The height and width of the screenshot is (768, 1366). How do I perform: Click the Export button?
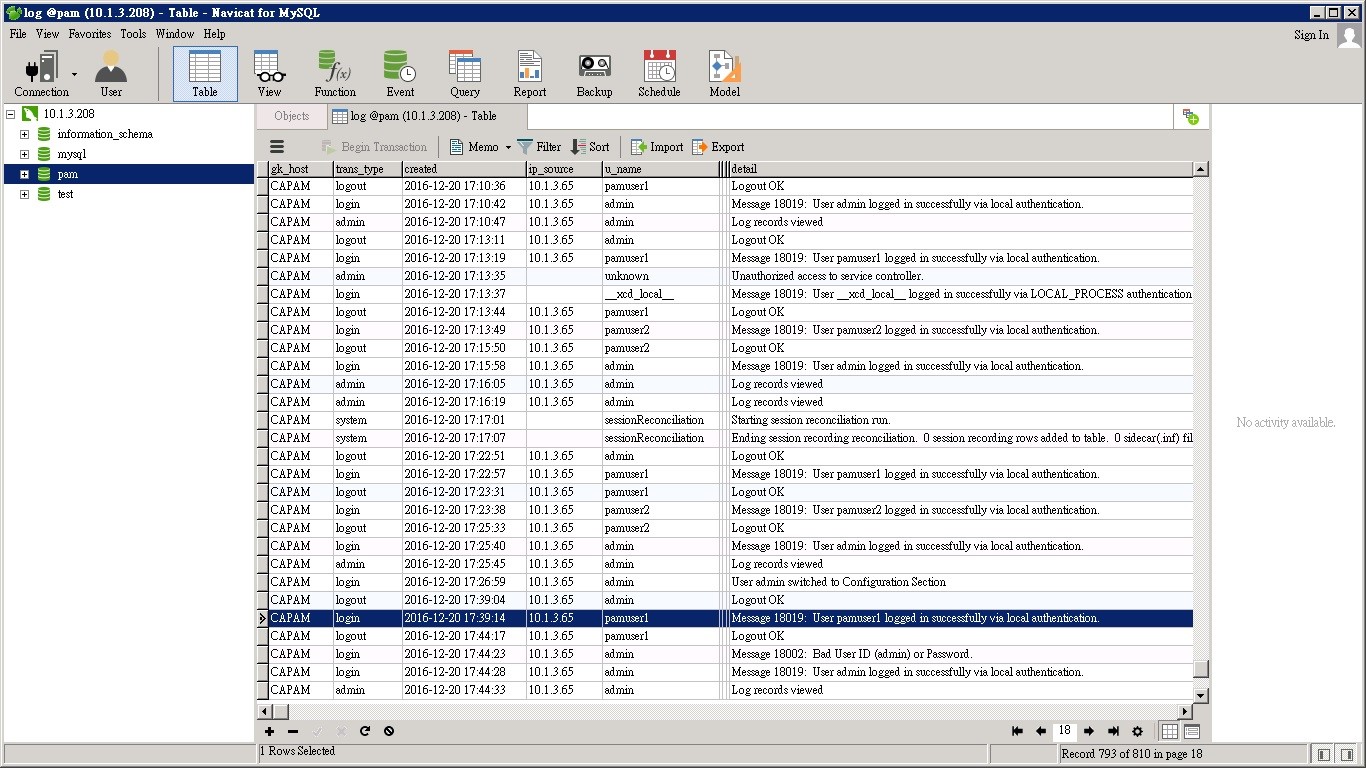click(x=718, y=147)
